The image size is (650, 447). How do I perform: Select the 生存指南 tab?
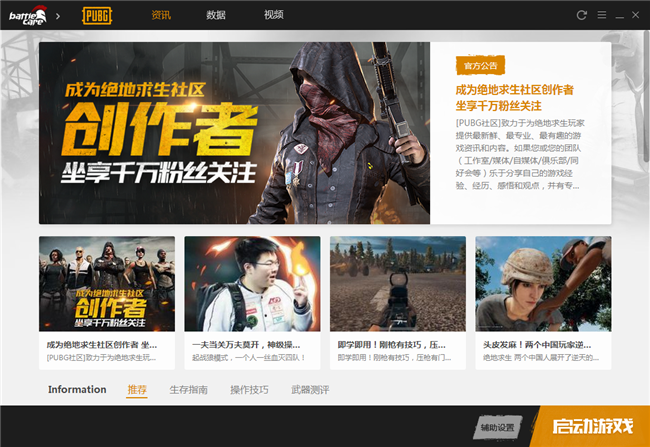click(x=189, y=390)
